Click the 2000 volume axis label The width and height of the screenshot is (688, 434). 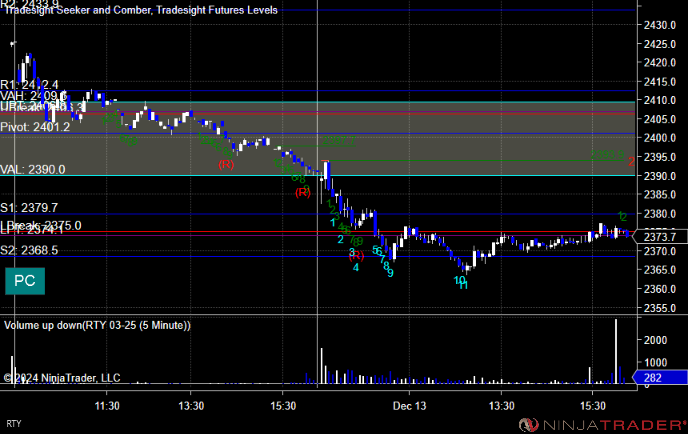tap(655, 340)
